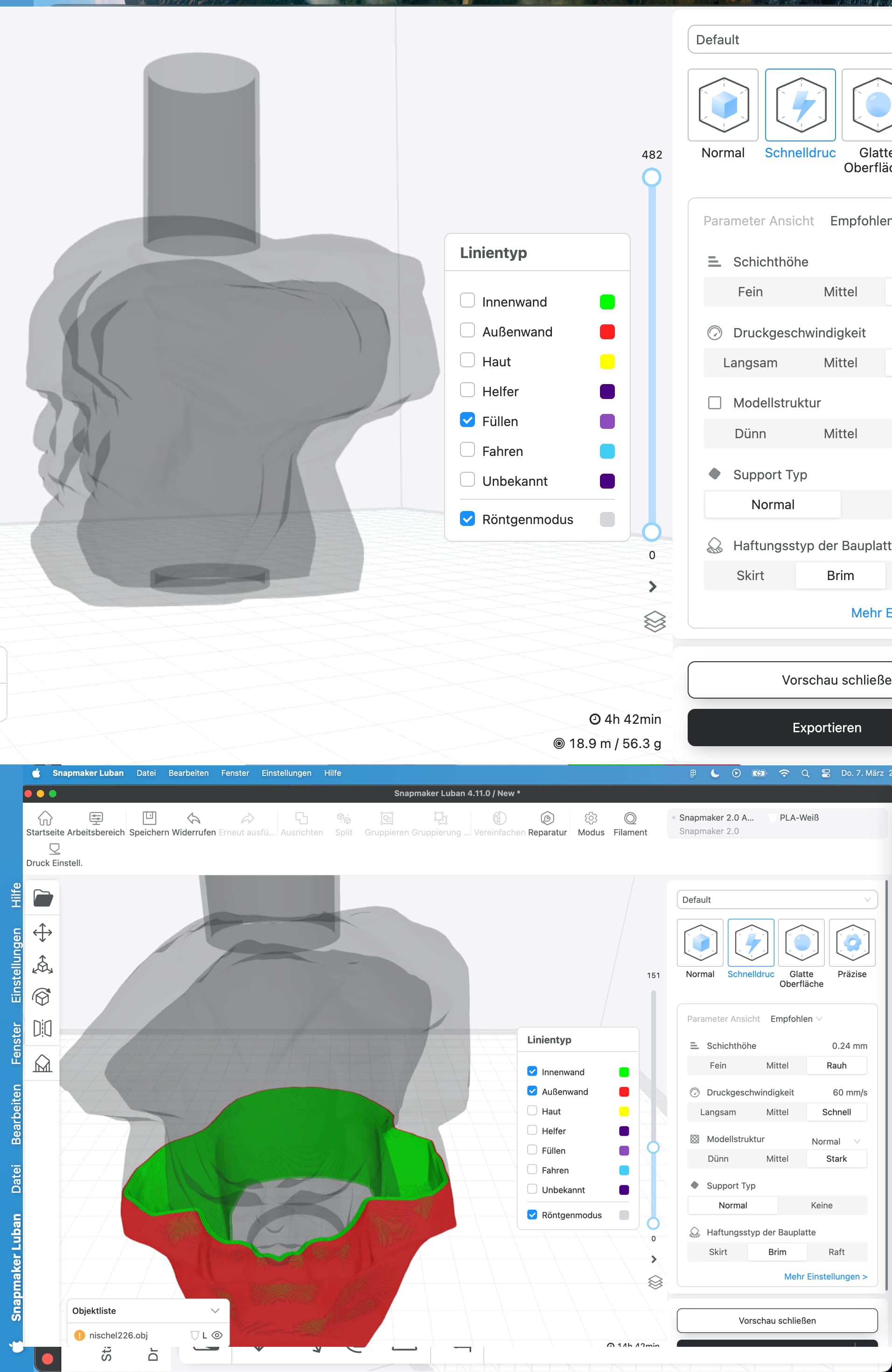The width and height of the screenshot is (892, 1372).
Task: Open the Default profile dropdown in enlarged screenshot
Action: pos(790,39)
